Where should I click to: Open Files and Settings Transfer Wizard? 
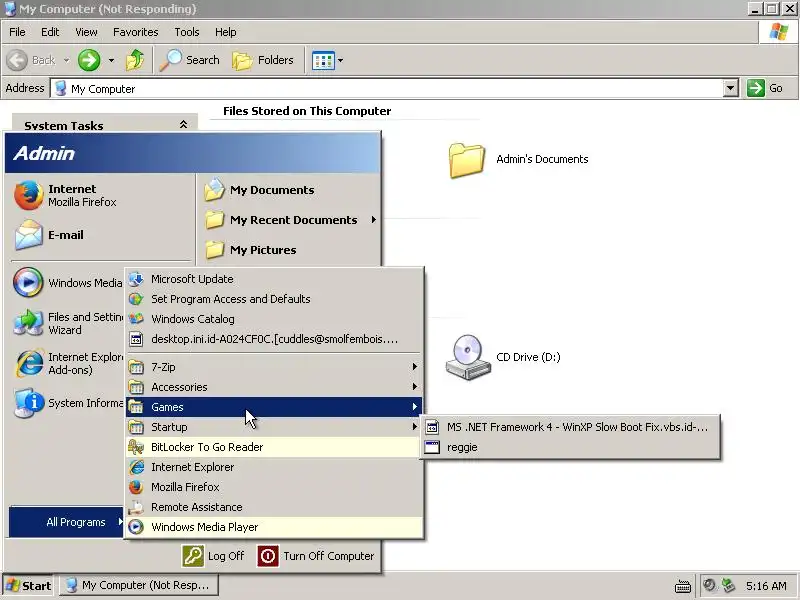click(x=67, y=323)
